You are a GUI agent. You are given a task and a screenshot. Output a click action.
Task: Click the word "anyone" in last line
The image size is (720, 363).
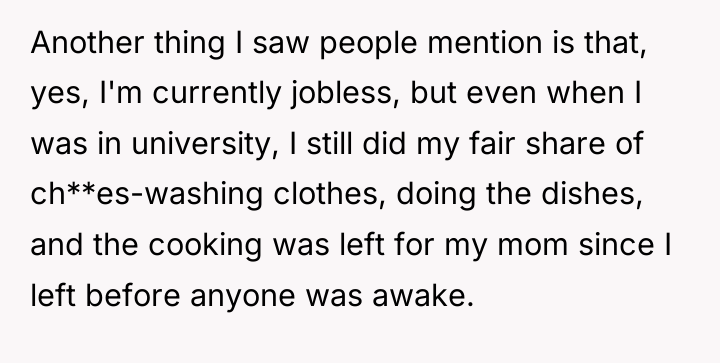pos(242,298)
